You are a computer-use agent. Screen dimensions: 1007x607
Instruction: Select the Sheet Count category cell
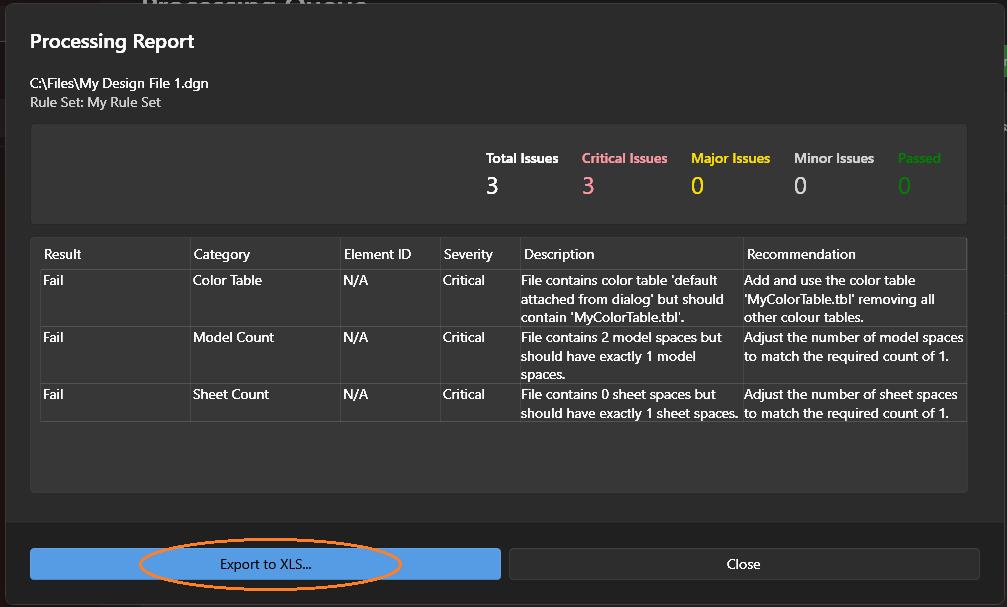231,395
